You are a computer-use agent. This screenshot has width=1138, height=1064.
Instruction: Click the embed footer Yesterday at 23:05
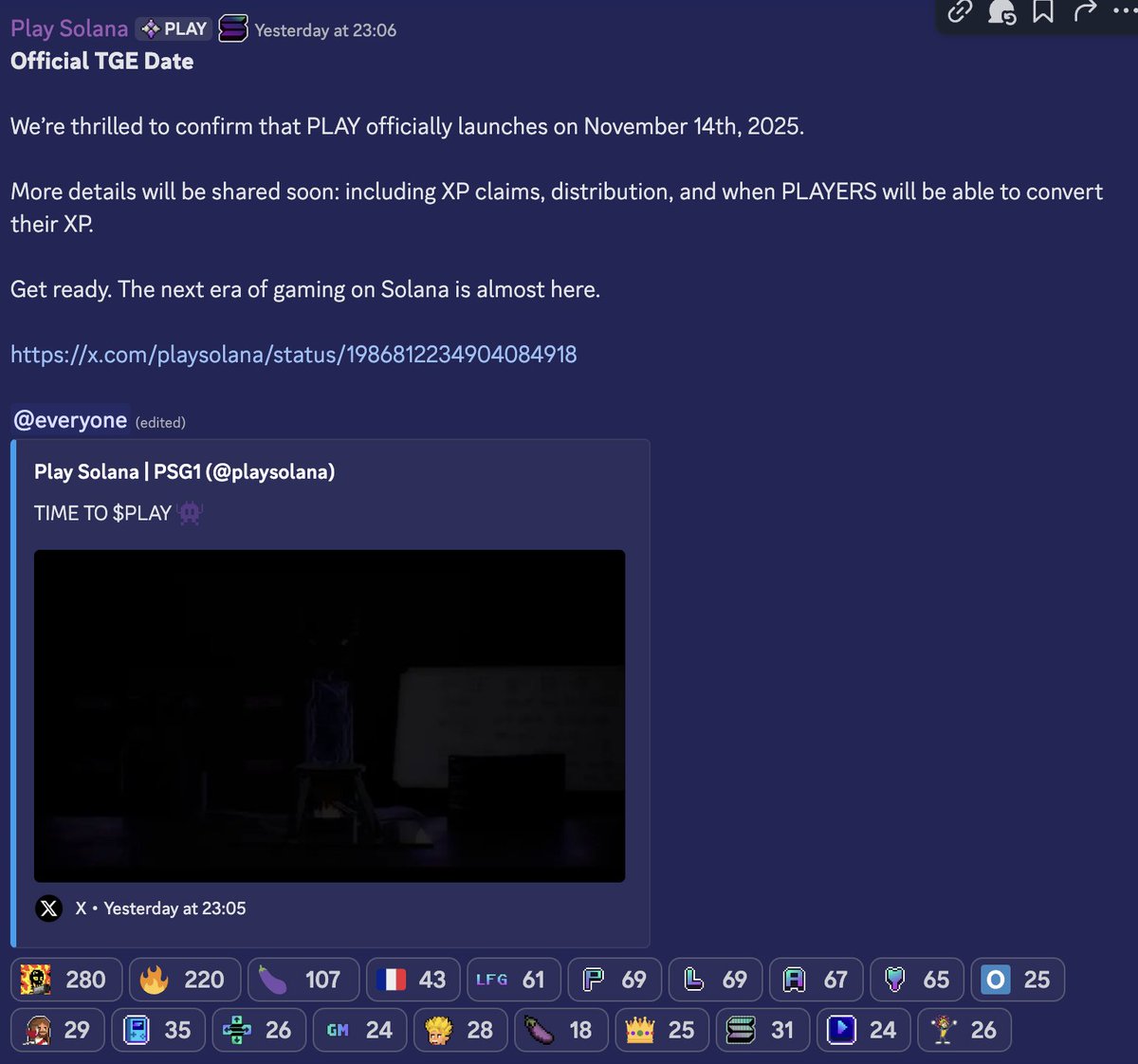coord(174,908)
